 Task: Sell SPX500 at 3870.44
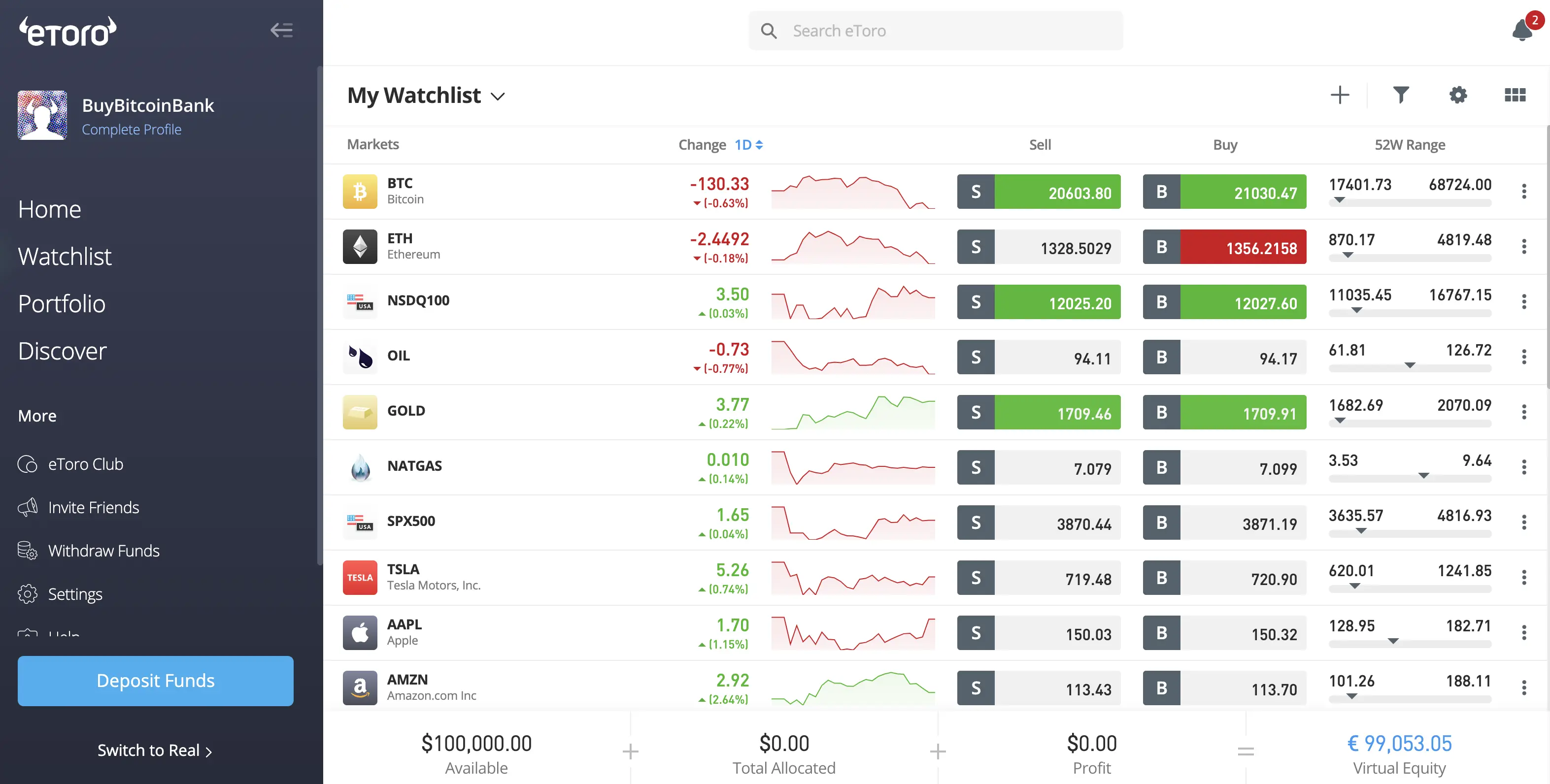[x=1039, y=523]
